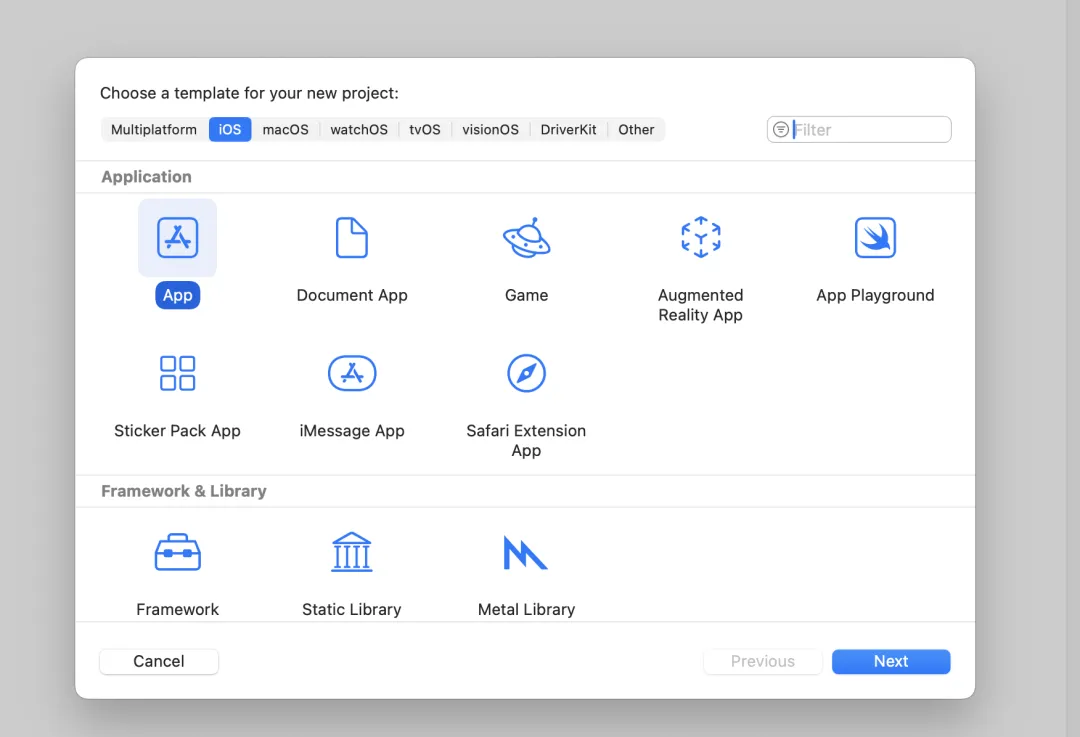Select the Augmented Reality App icon
The image size is (1080, 737).
click(x=700, y=238)
